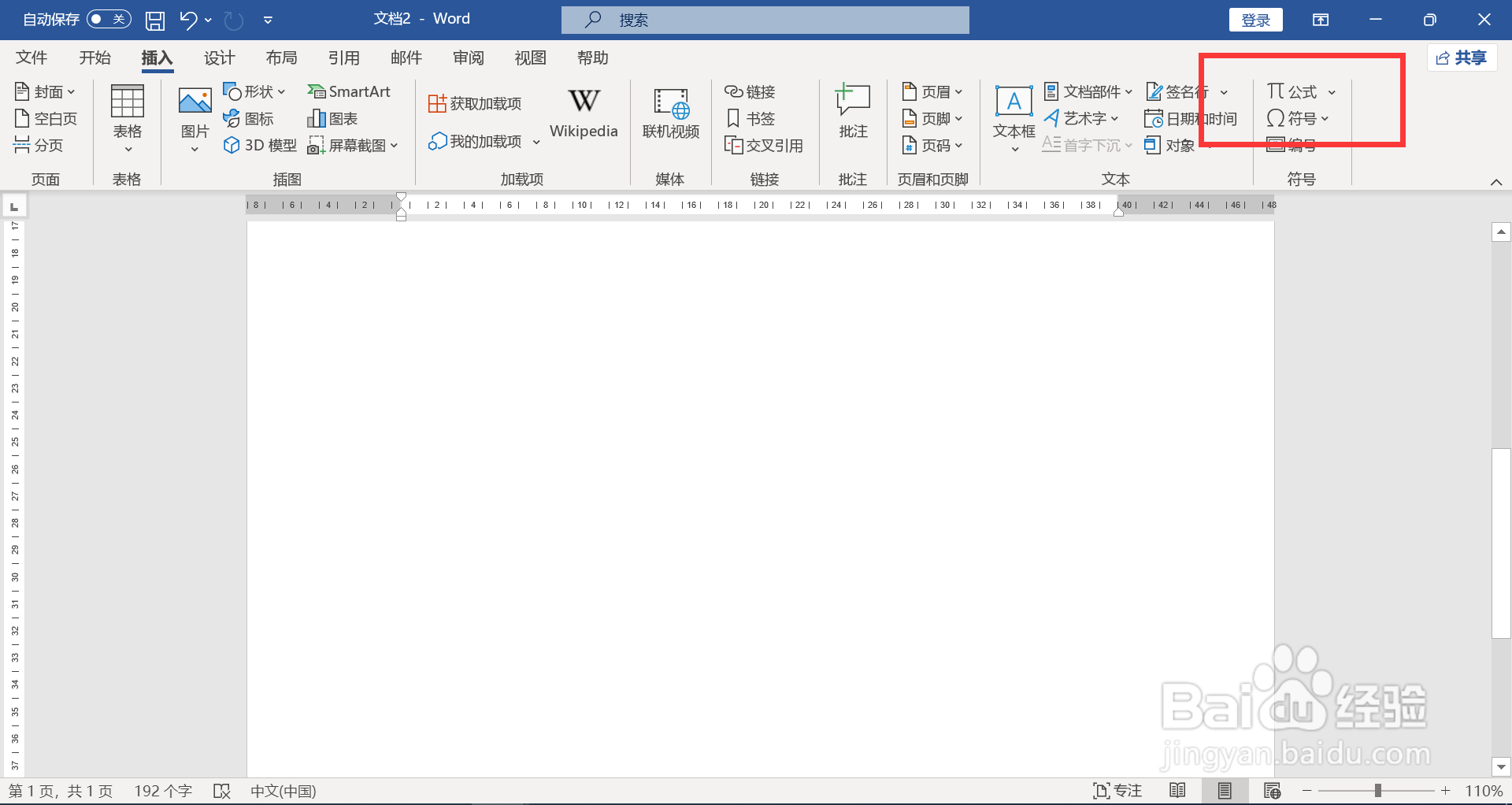Image resolution: width=1512 pixels, height=805 pixels.
Task: Click the Undo icon
Action: (x=188, y=20)
